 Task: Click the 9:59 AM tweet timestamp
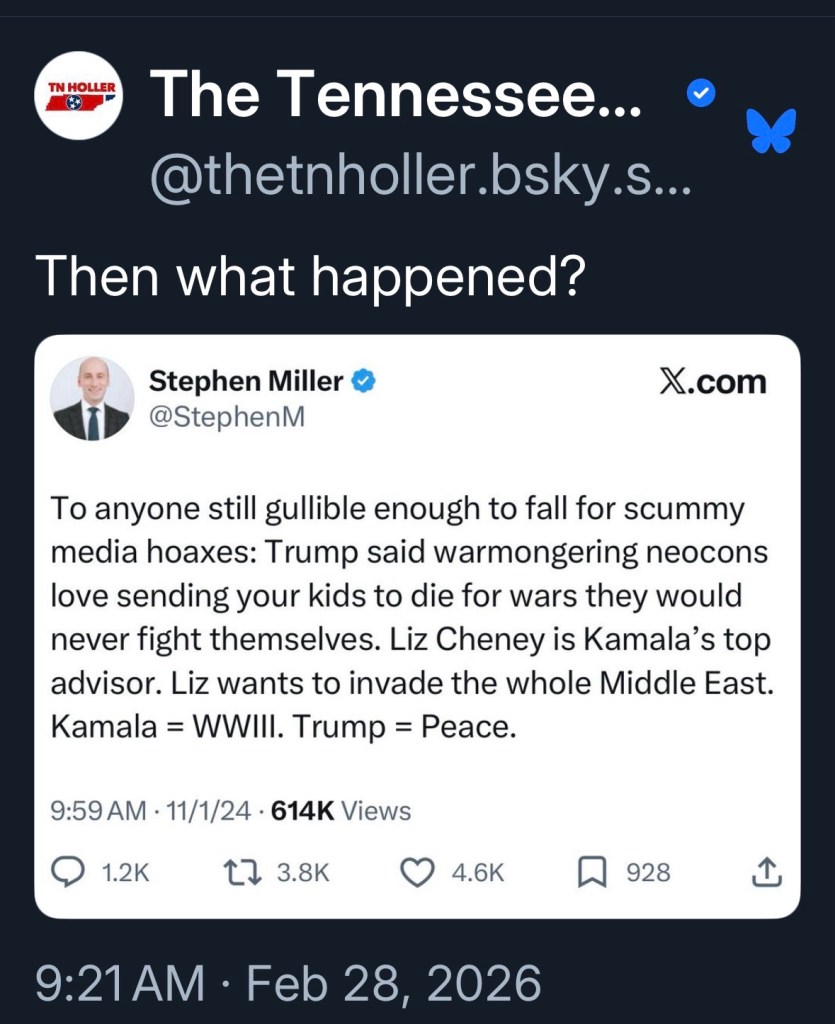click(x=97, y=810)
